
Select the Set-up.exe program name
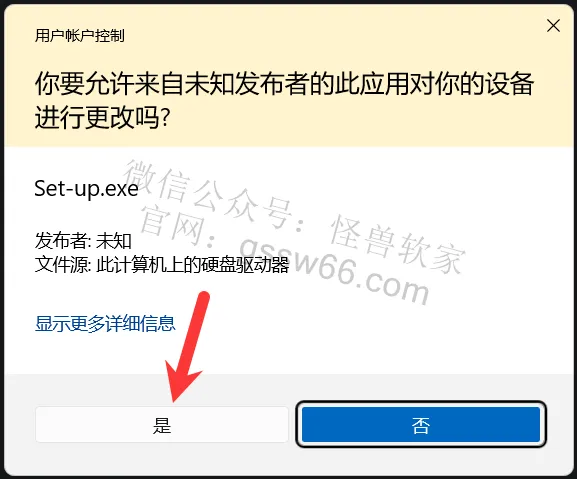tap(86, 188)
